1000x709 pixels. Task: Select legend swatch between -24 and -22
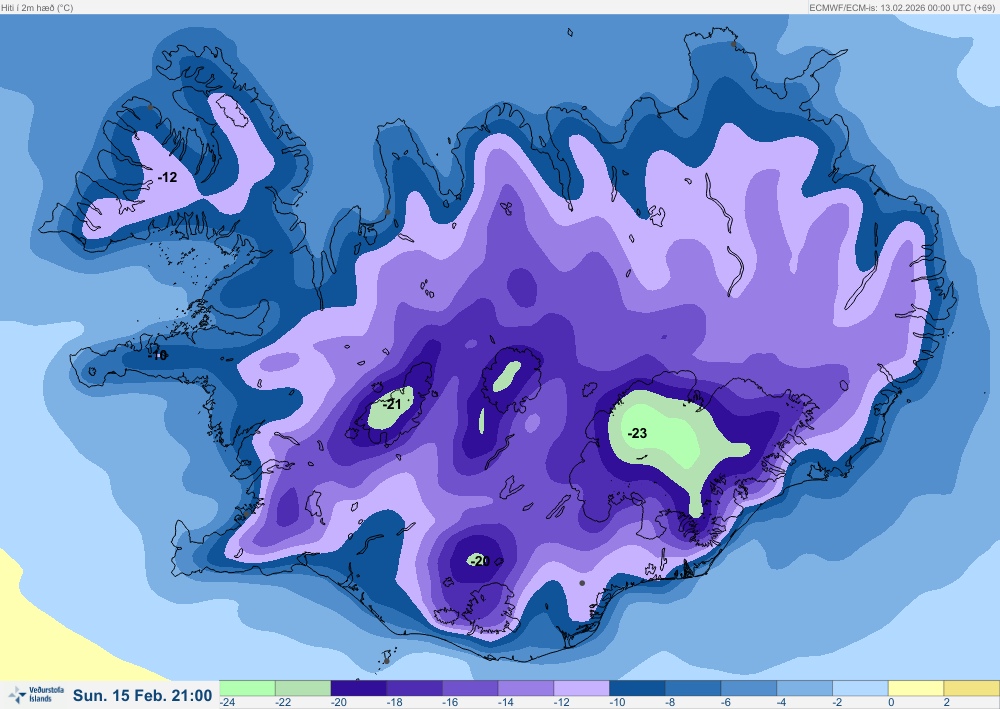pyautogui.click(x=247, y=688)
